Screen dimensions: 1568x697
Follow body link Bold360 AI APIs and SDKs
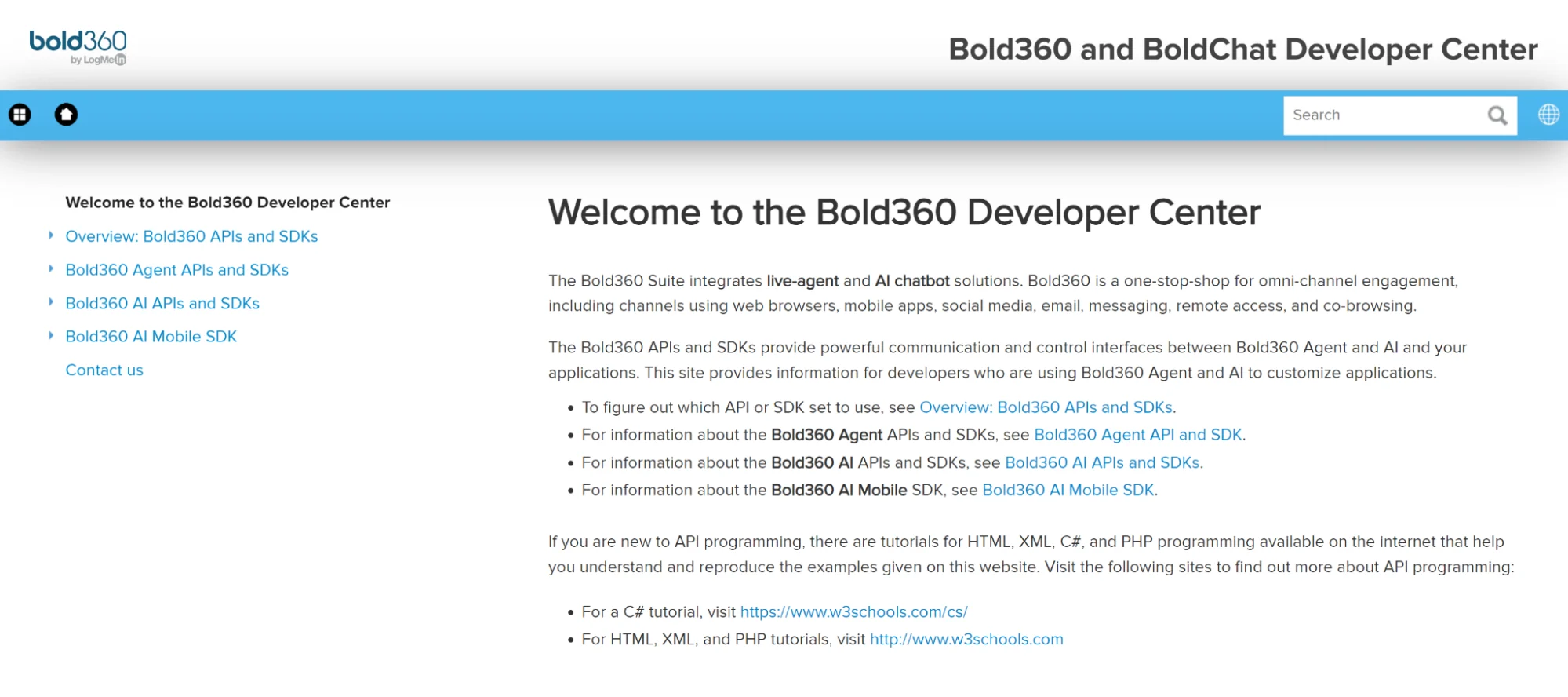1102,463
